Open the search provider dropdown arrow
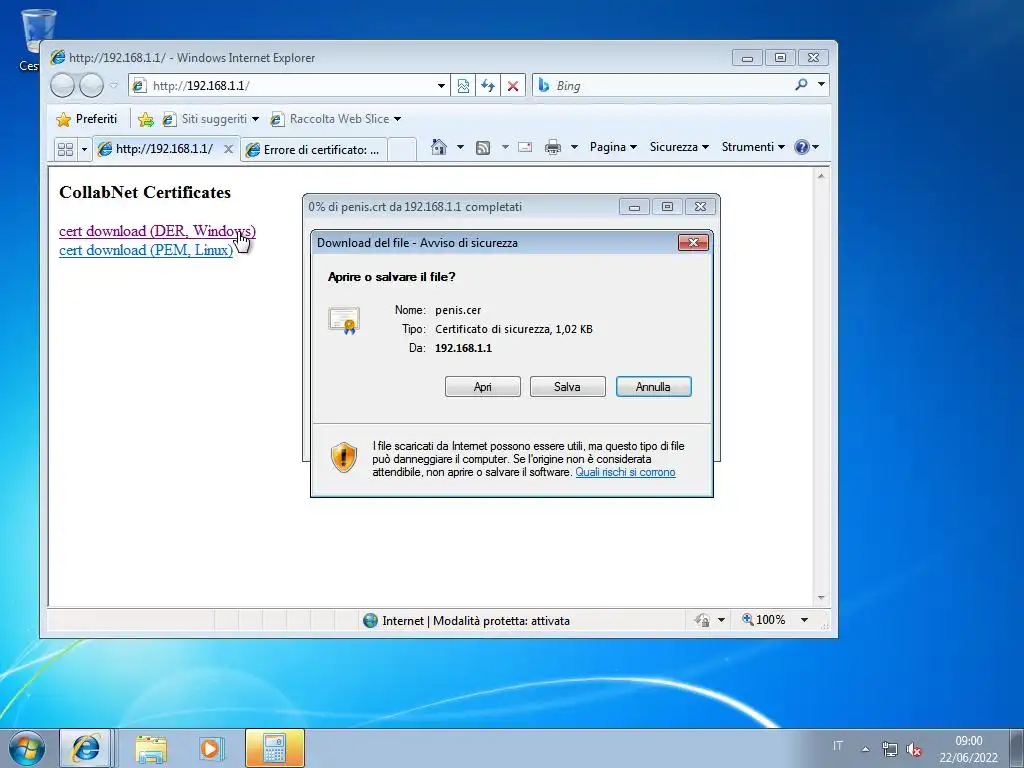The width and height of the screenshot is (1024, 768). 822,85
